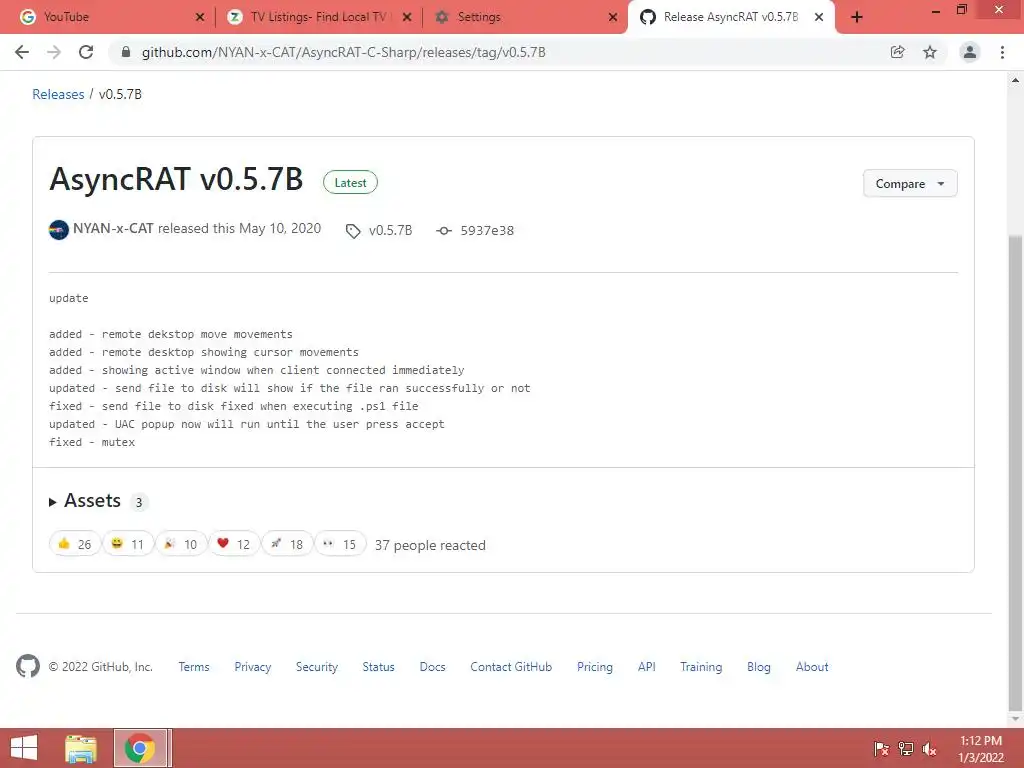Toggle the thumbs up reaction 26

point(74,544)
